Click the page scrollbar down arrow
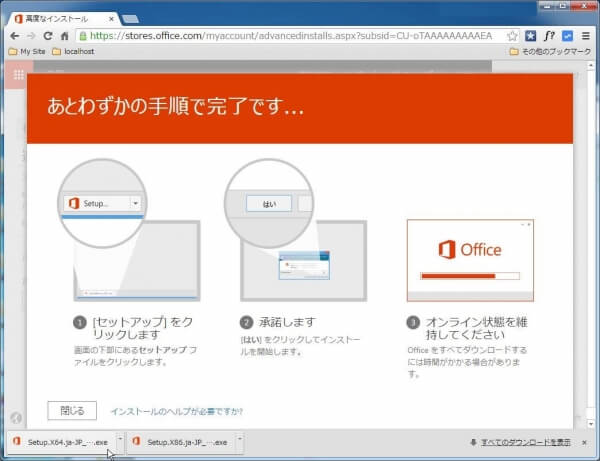 pyautogui.click(x=591, y=424)
